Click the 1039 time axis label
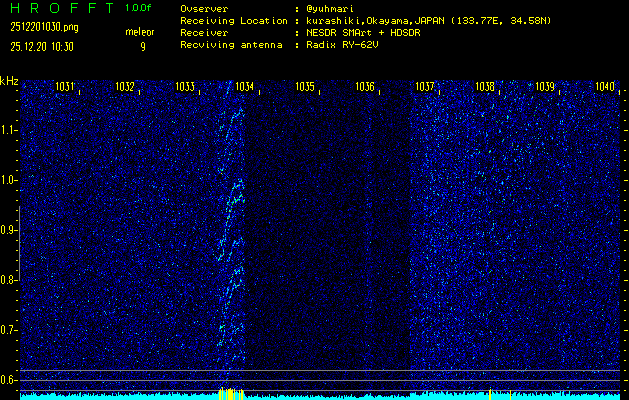Image resolution: width=629 pixels, height=400 pixels. pos(545,86)
